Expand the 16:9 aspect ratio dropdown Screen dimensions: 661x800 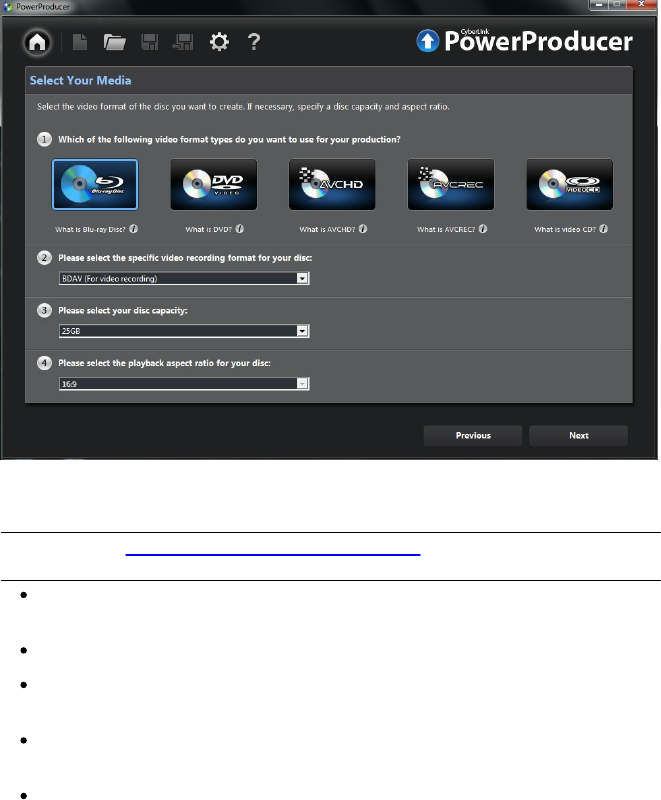302,384
